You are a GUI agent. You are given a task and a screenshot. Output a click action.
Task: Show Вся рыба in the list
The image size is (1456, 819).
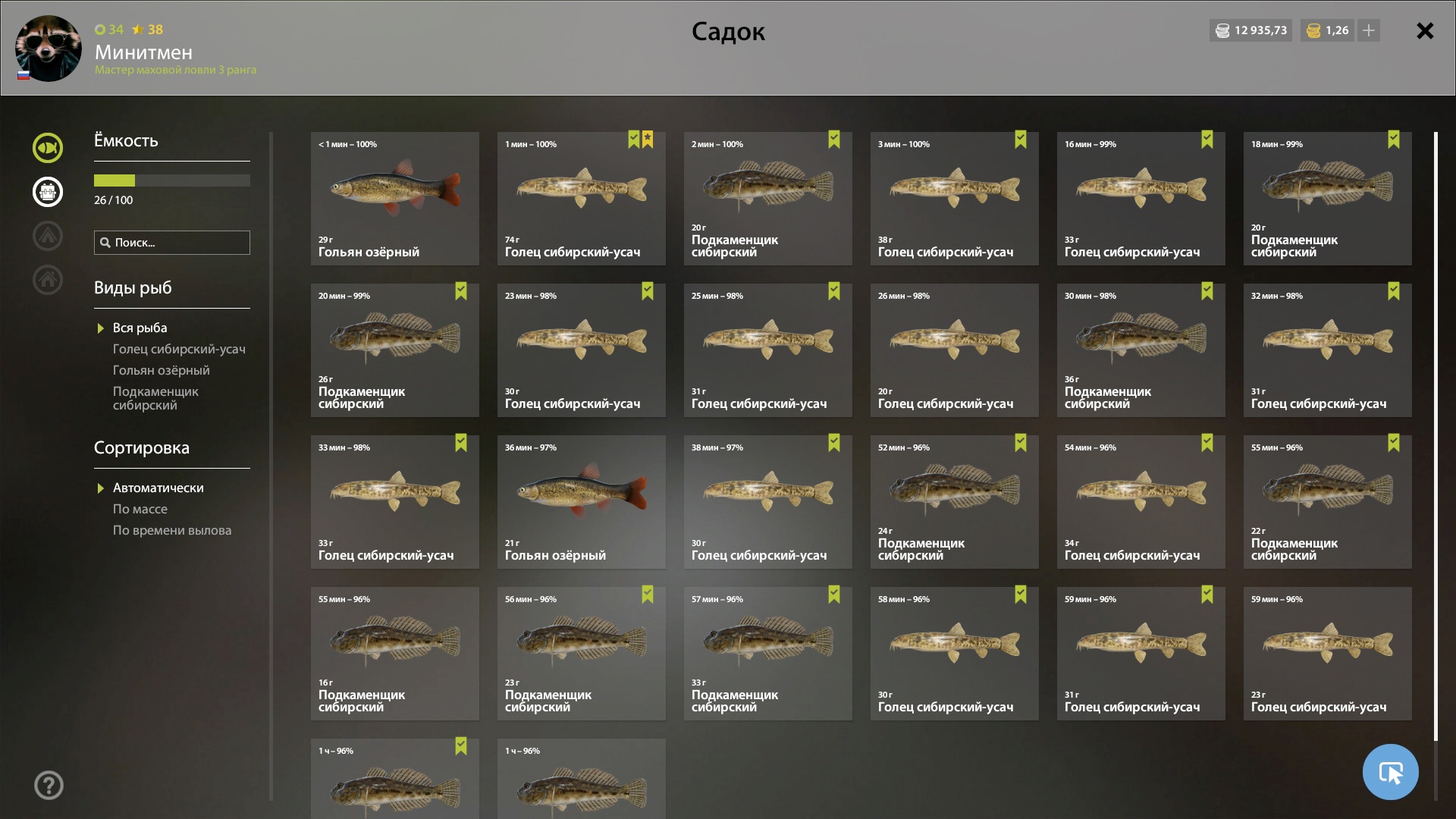tap(140, 328)
